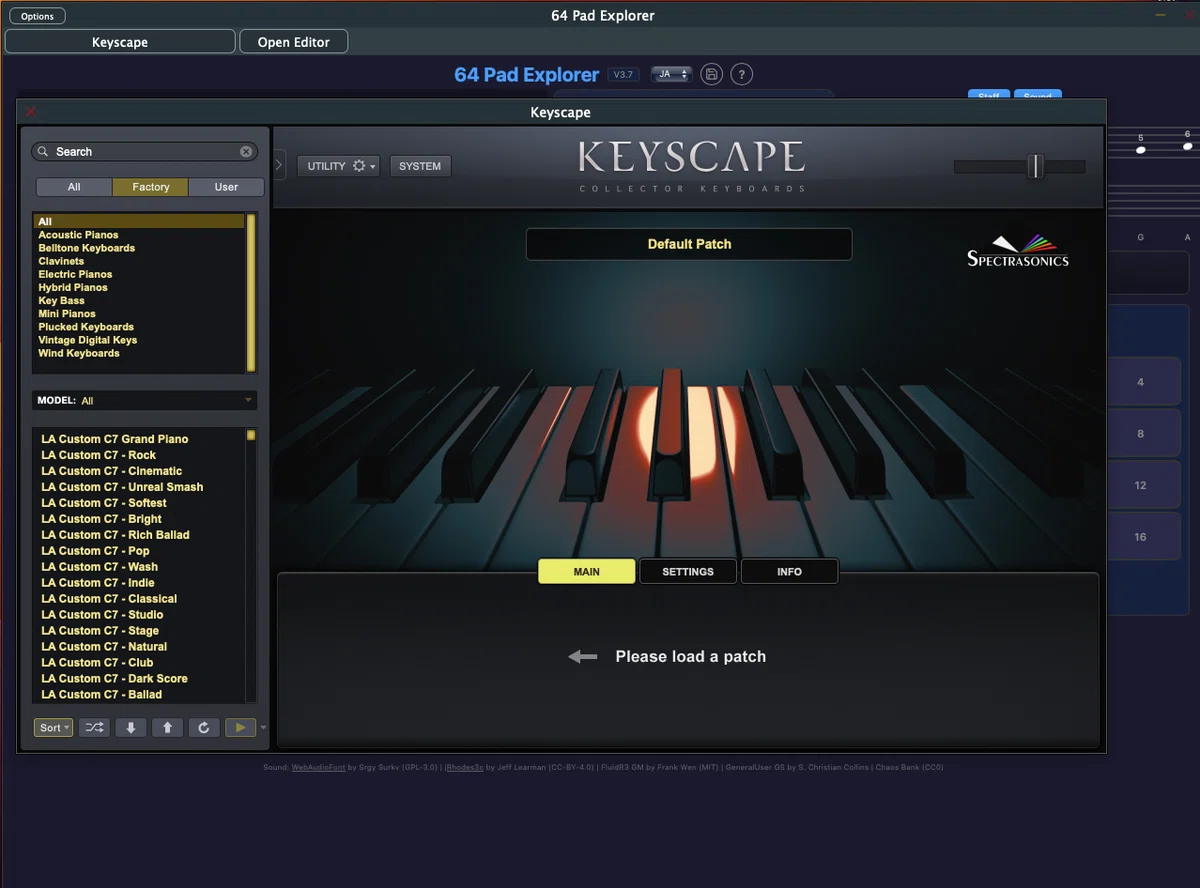Load LA Custom C7 - Unreal Smash patch
Image resolution: width=1200 pixels, height=888 pixels.
pos(122,487)
